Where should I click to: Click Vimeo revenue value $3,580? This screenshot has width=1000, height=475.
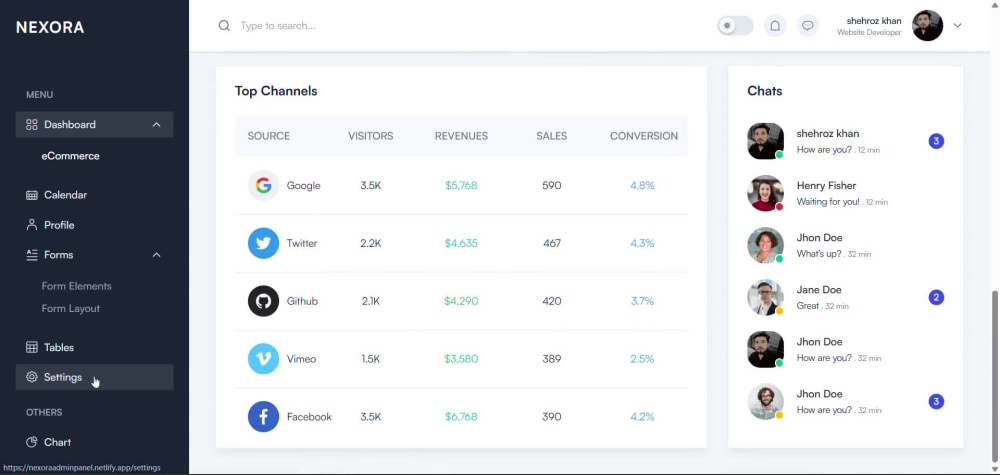tap(461, 359)
